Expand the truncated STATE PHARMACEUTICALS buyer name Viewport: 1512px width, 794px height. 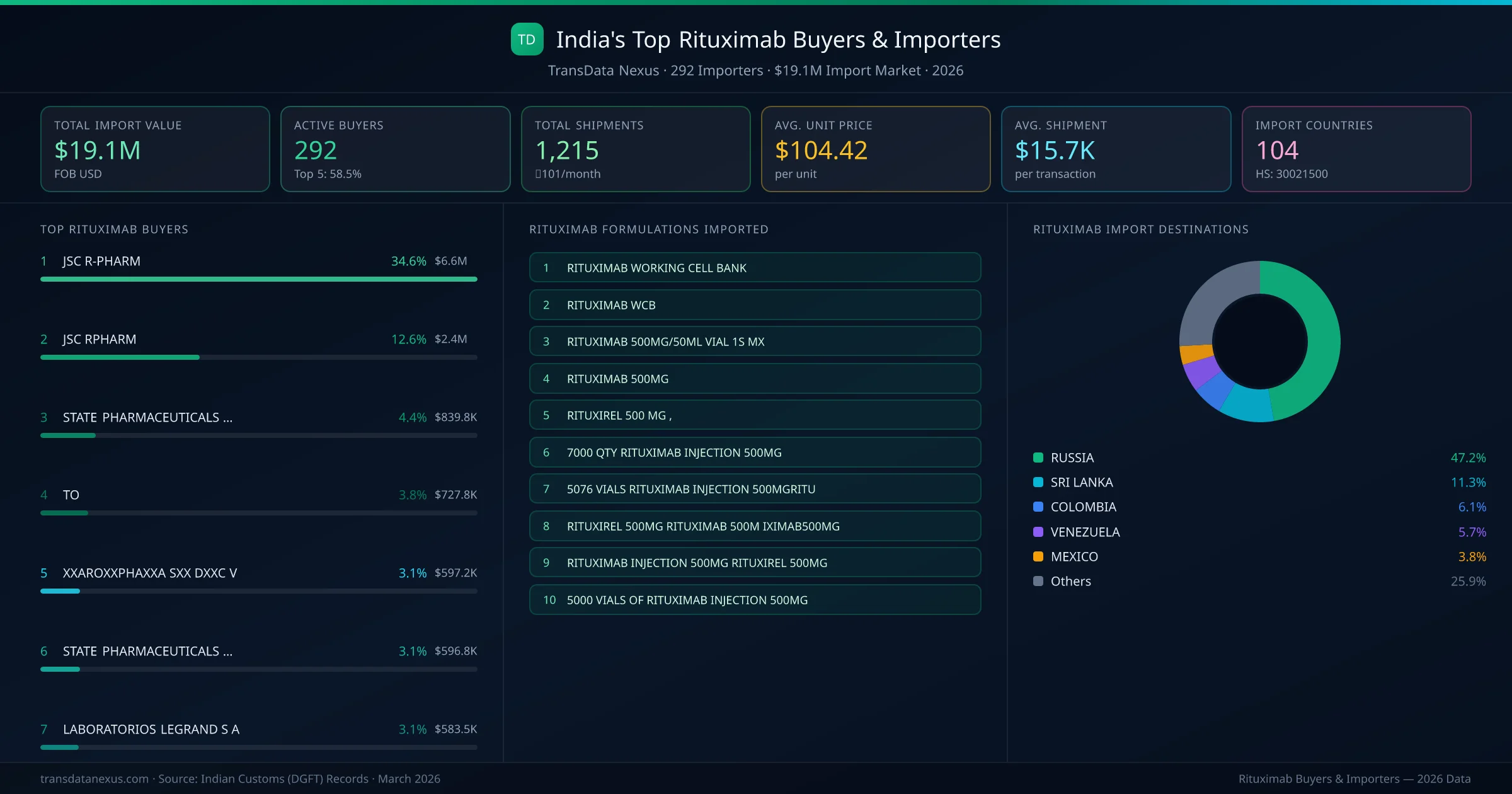pos(147,417)
